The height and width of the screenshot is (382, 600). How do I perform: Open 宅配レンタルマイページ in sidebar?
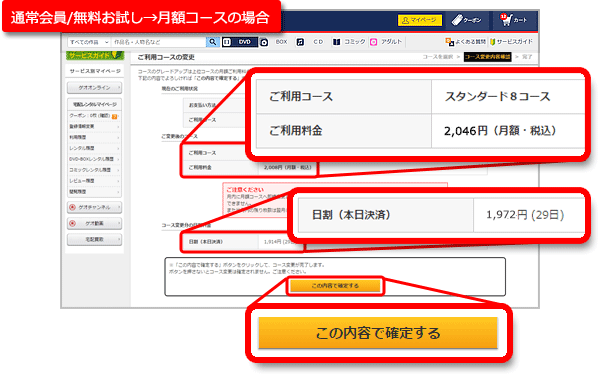pyautogui.click(x=95, y=104)
